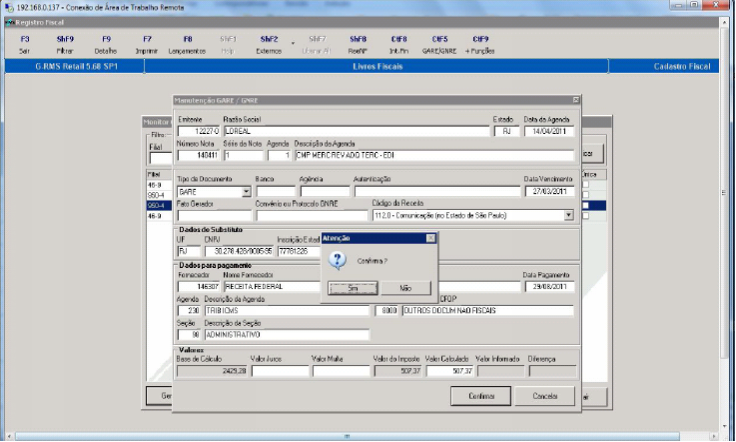
Task: Select highlighted 960-4 row in Monitor list
Action: 159,206
